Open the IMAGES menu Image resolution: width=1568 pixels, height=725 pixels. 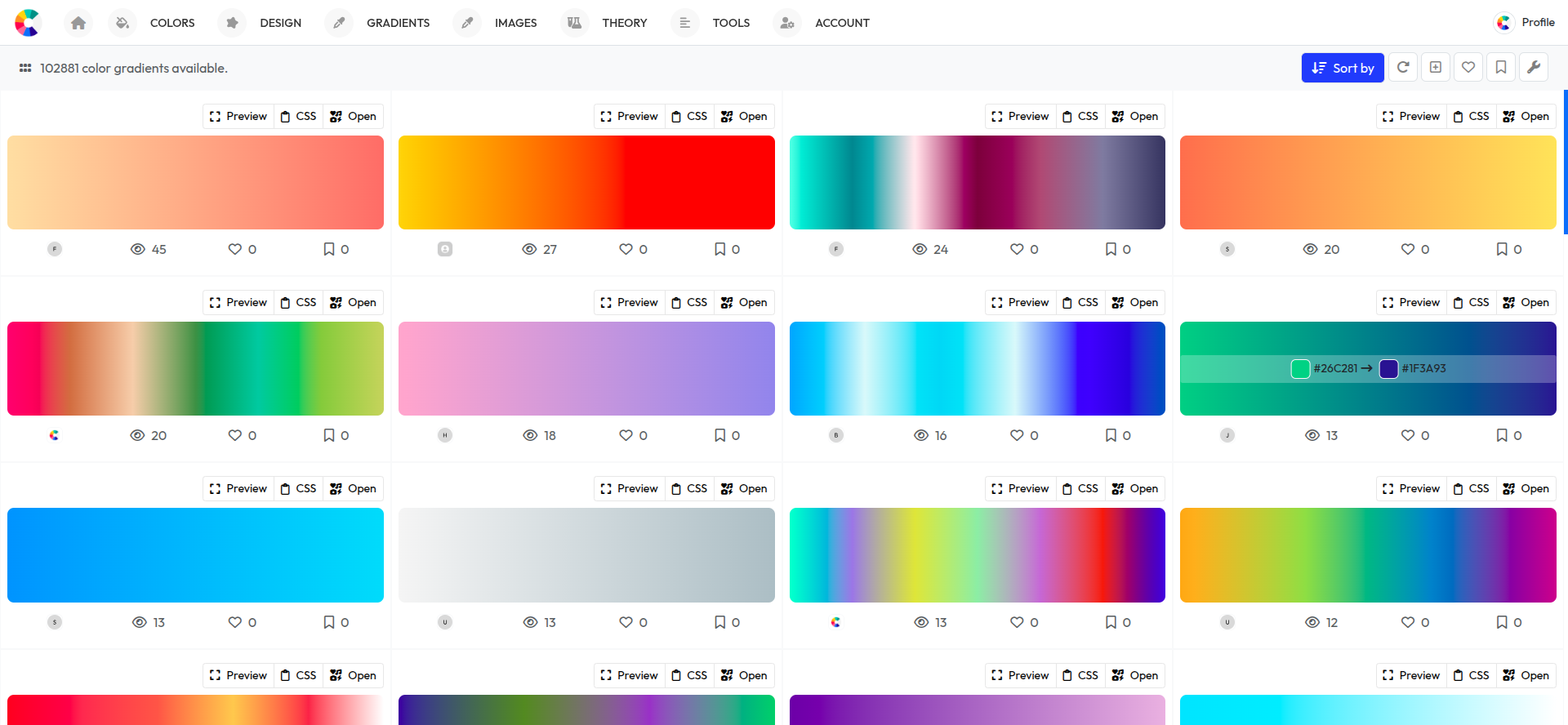pos(516,23)
